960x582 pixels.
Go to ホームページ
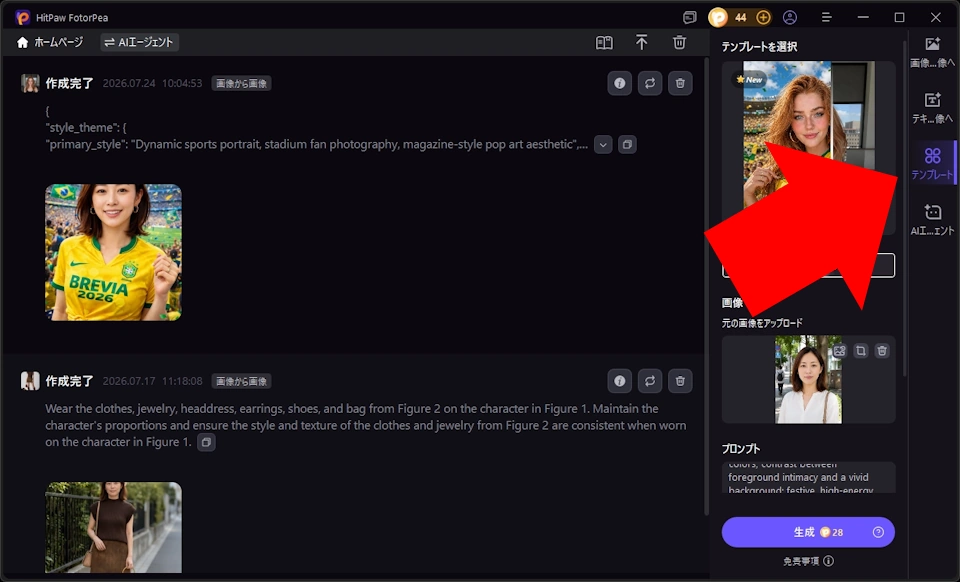coord(50,42)
